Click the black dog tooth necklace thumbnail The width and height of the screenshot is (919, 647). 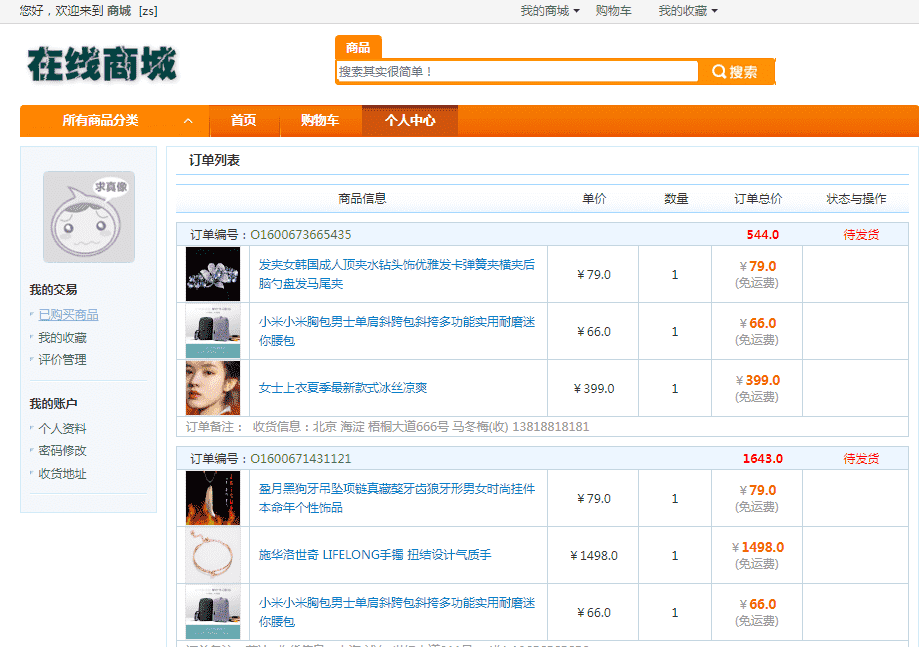coord(213,498)
